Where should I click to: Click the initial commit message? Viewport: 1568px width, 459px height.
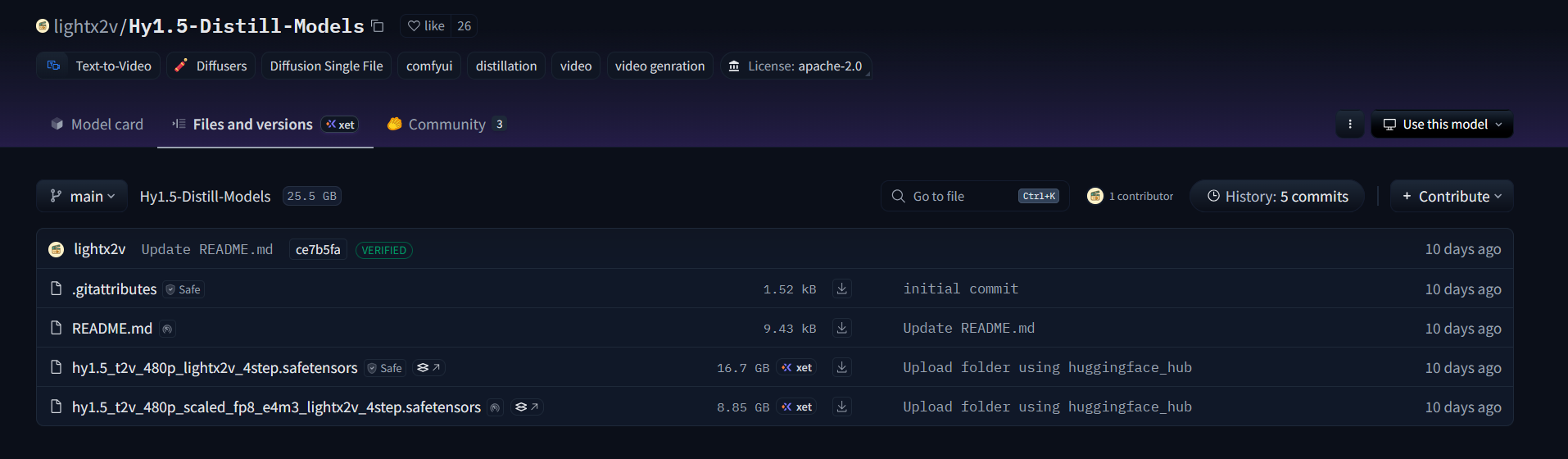coord(960,289)
